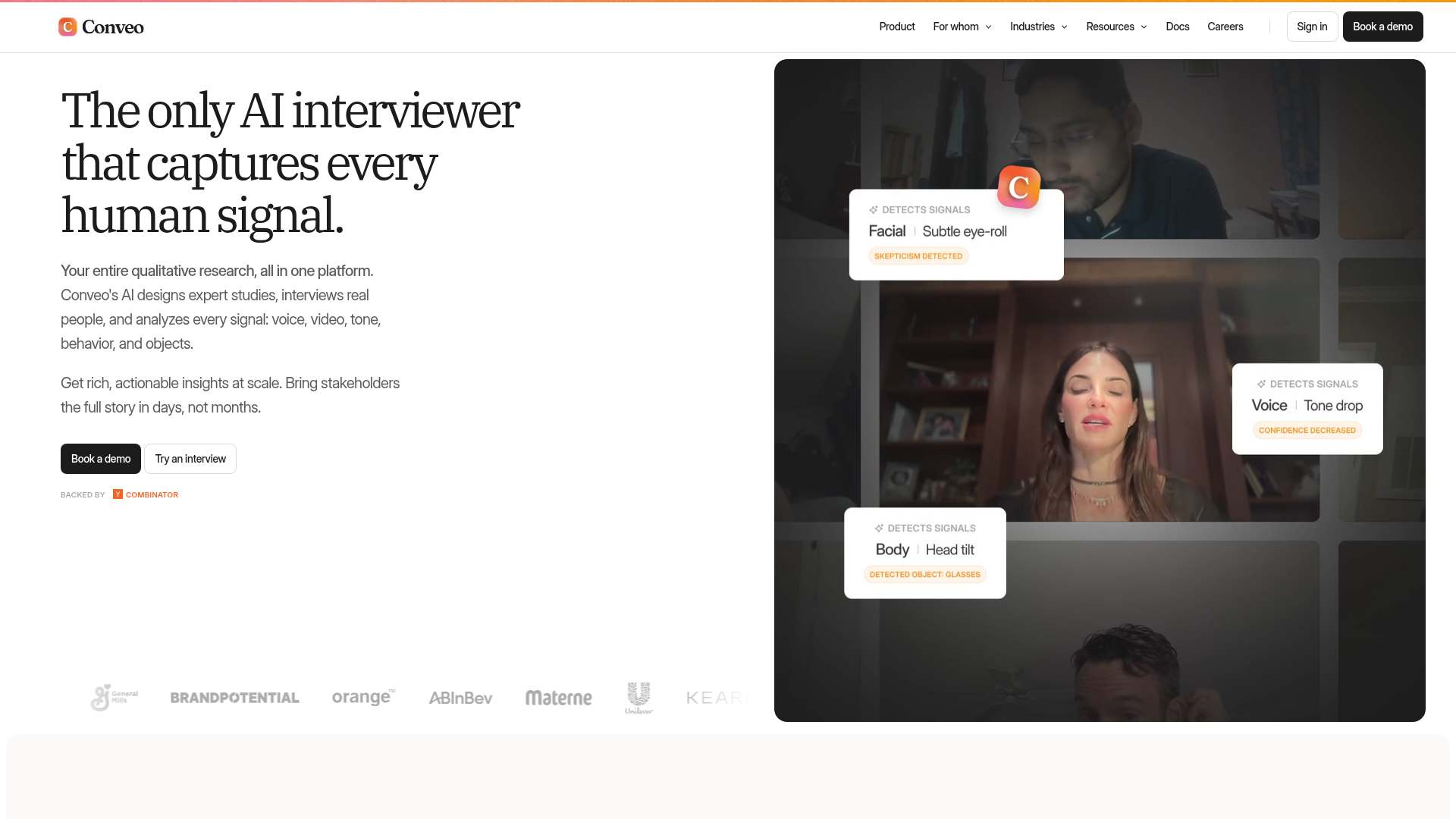Viewport: 1456px width, 819px height.
Task: Click the Skepticism Detected orange tag
Action: [x=918, y=256]
